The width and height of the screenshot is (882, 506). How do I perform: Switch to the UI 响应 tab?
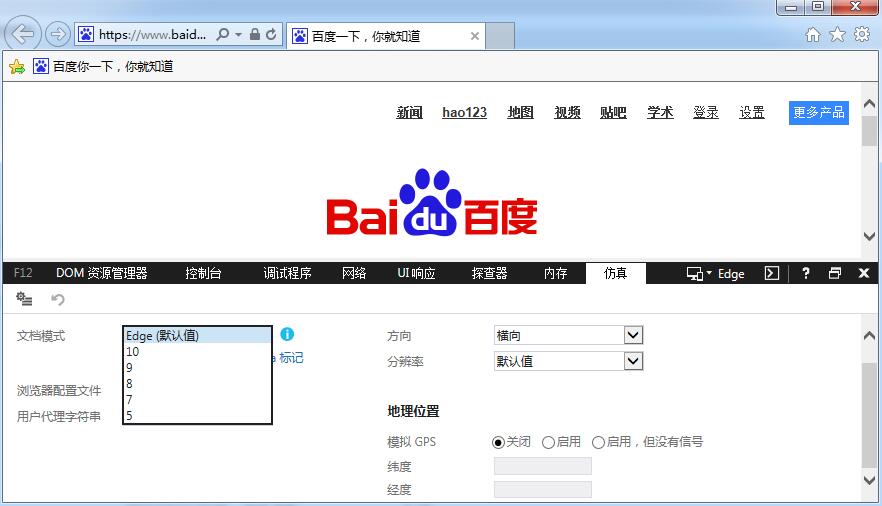(x=416, y=273)
